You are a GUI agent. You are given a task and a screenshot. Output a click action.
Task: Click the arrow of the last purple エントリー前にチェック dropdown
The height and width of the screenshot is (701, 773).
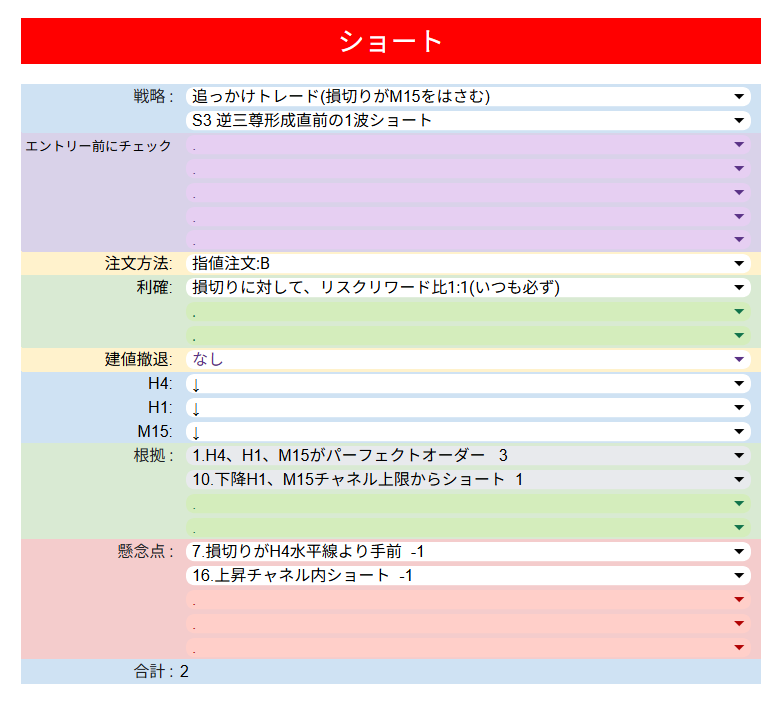(x=739, y=240)
